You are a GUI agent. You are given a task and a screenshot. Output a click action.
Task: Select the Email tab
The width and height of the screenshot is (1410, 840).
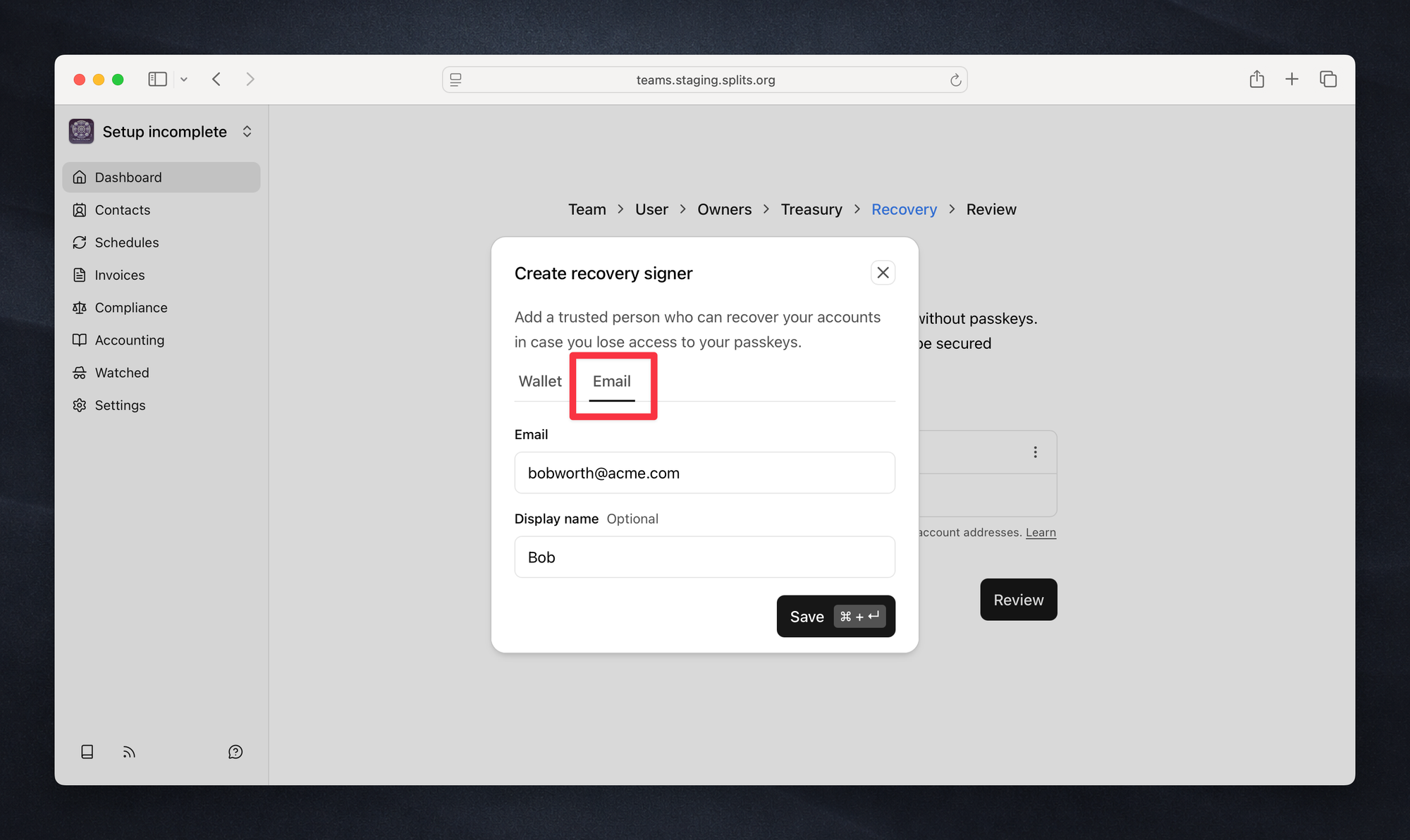tap(611, 381)
